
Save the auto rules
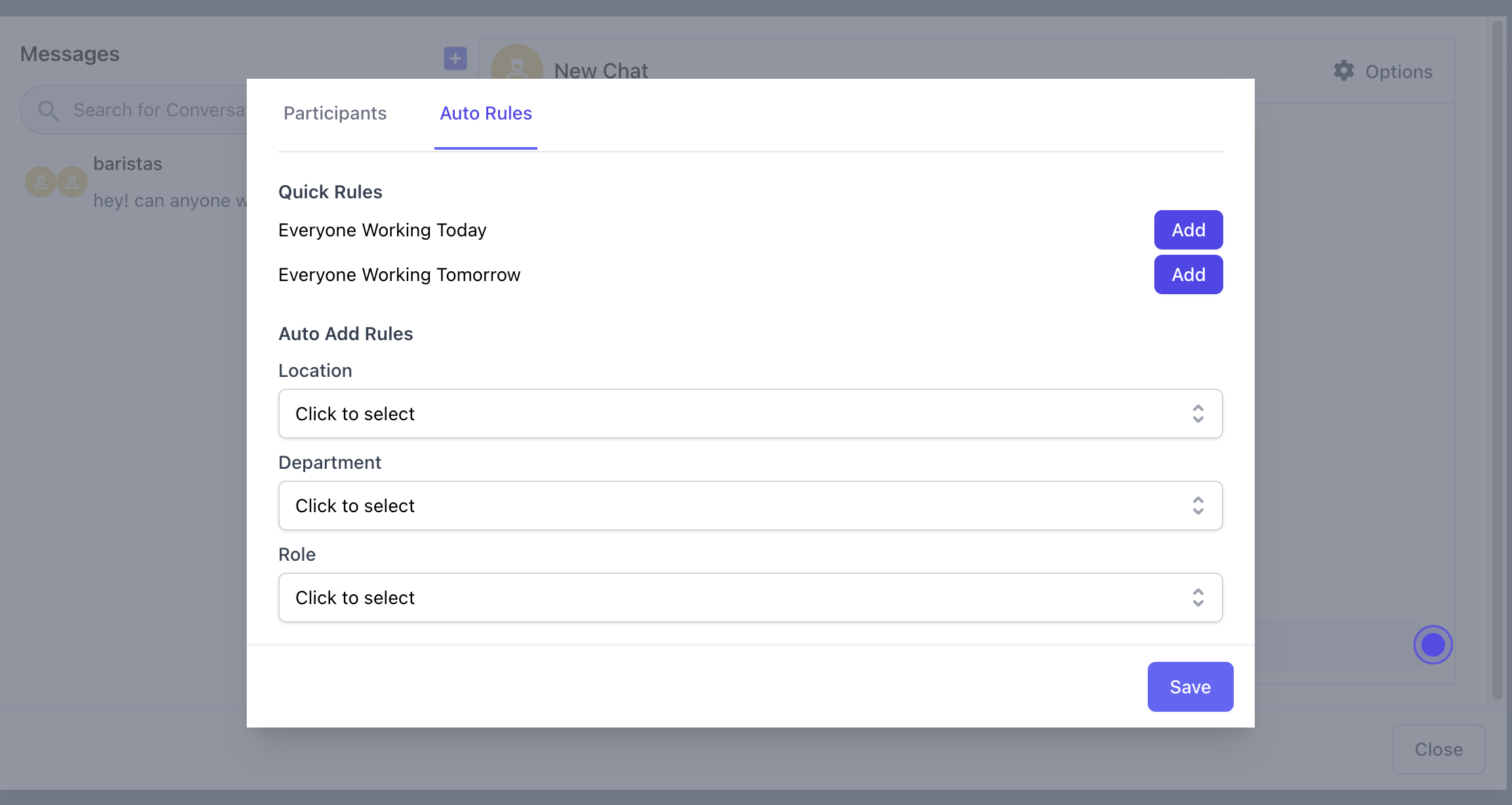[1190, 687]
